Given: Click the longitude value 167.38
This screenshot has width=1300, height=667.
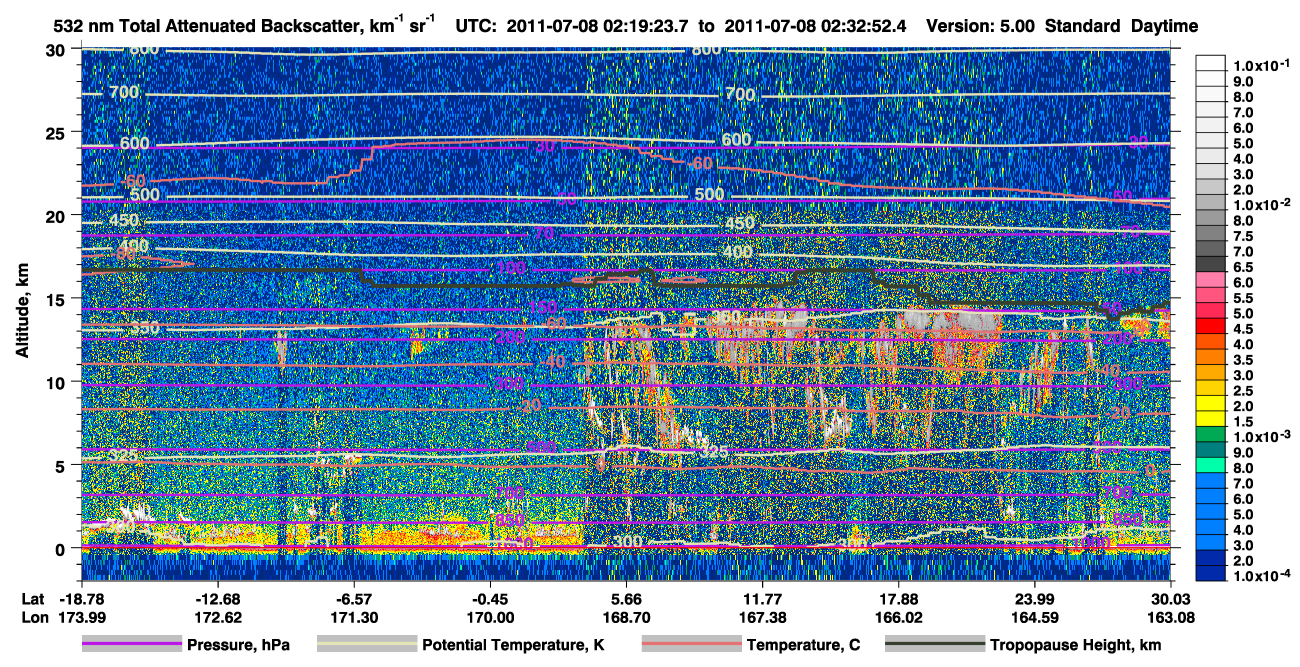Looking at the screenshot, I should (762, 617).
